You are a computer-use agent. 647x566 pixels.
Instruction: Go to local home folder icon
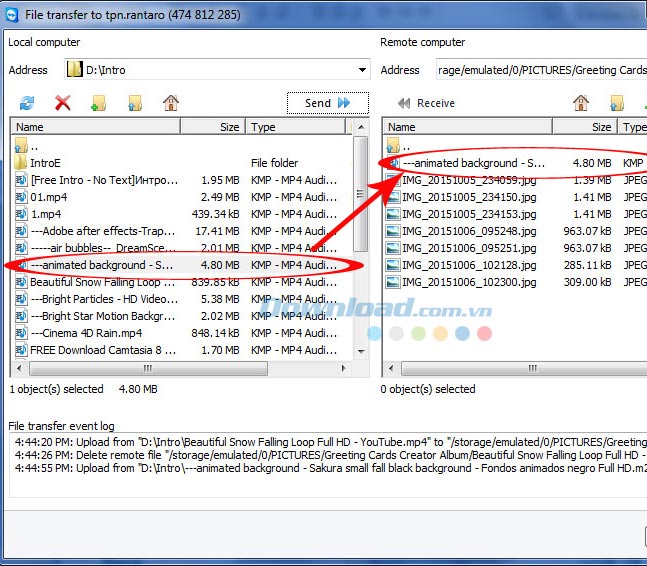click(171, 103)
